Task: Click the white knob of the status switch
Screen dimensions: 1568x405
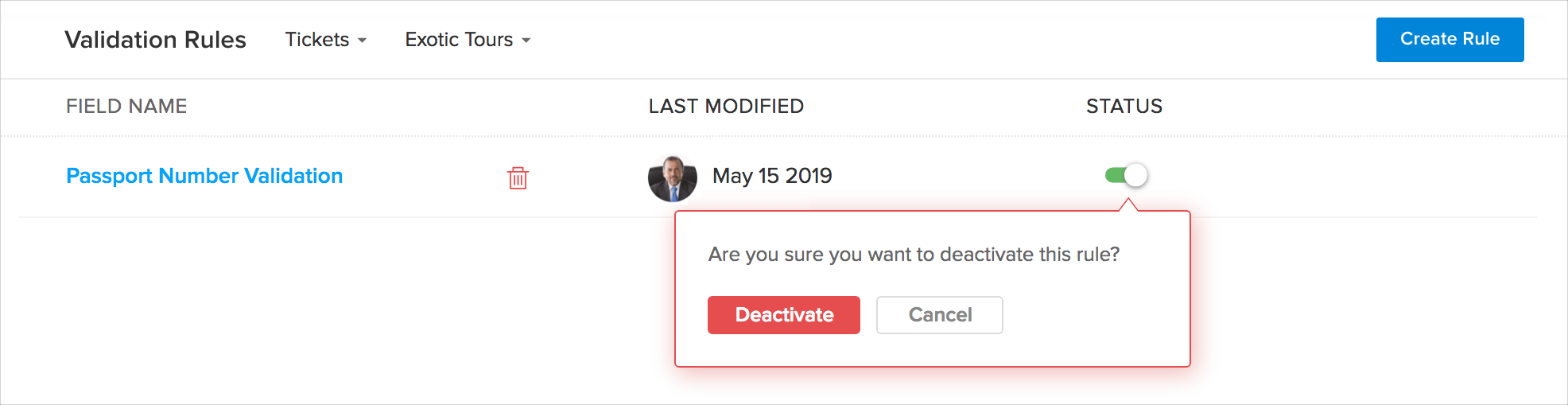Action: (x=1135, y=175)
